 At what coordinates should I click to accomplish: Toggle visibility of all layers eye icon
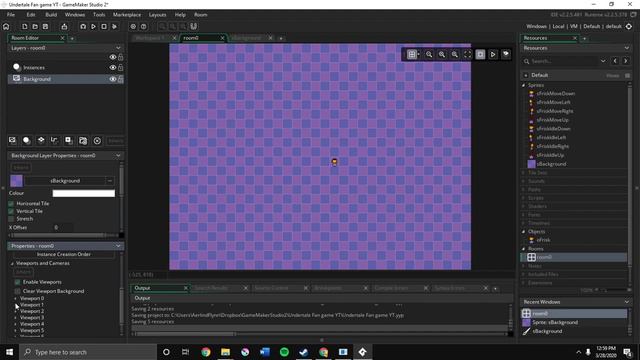[x=113, y=57]
